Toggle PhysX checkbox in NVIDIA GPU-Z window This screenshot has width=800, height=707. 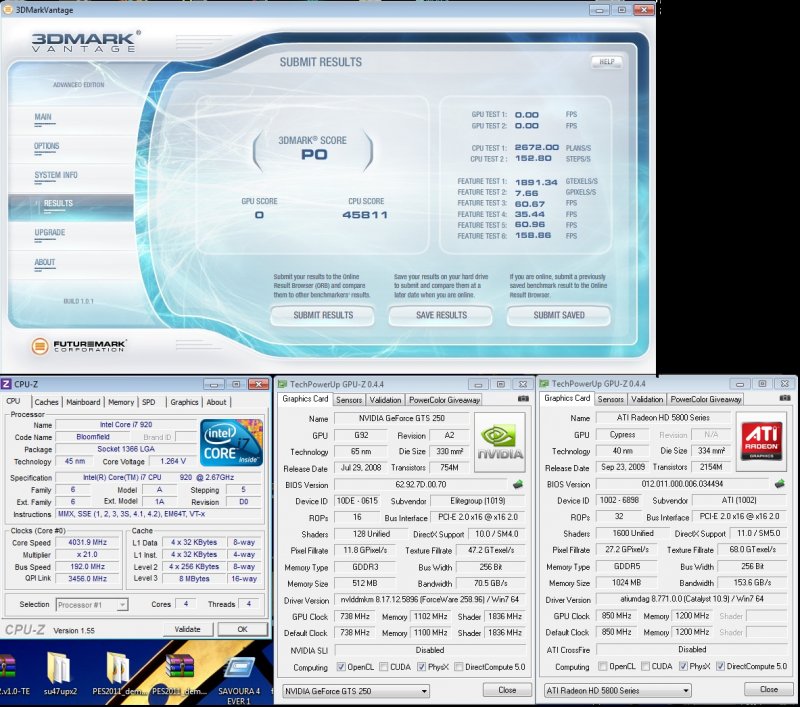pos(421,667)
